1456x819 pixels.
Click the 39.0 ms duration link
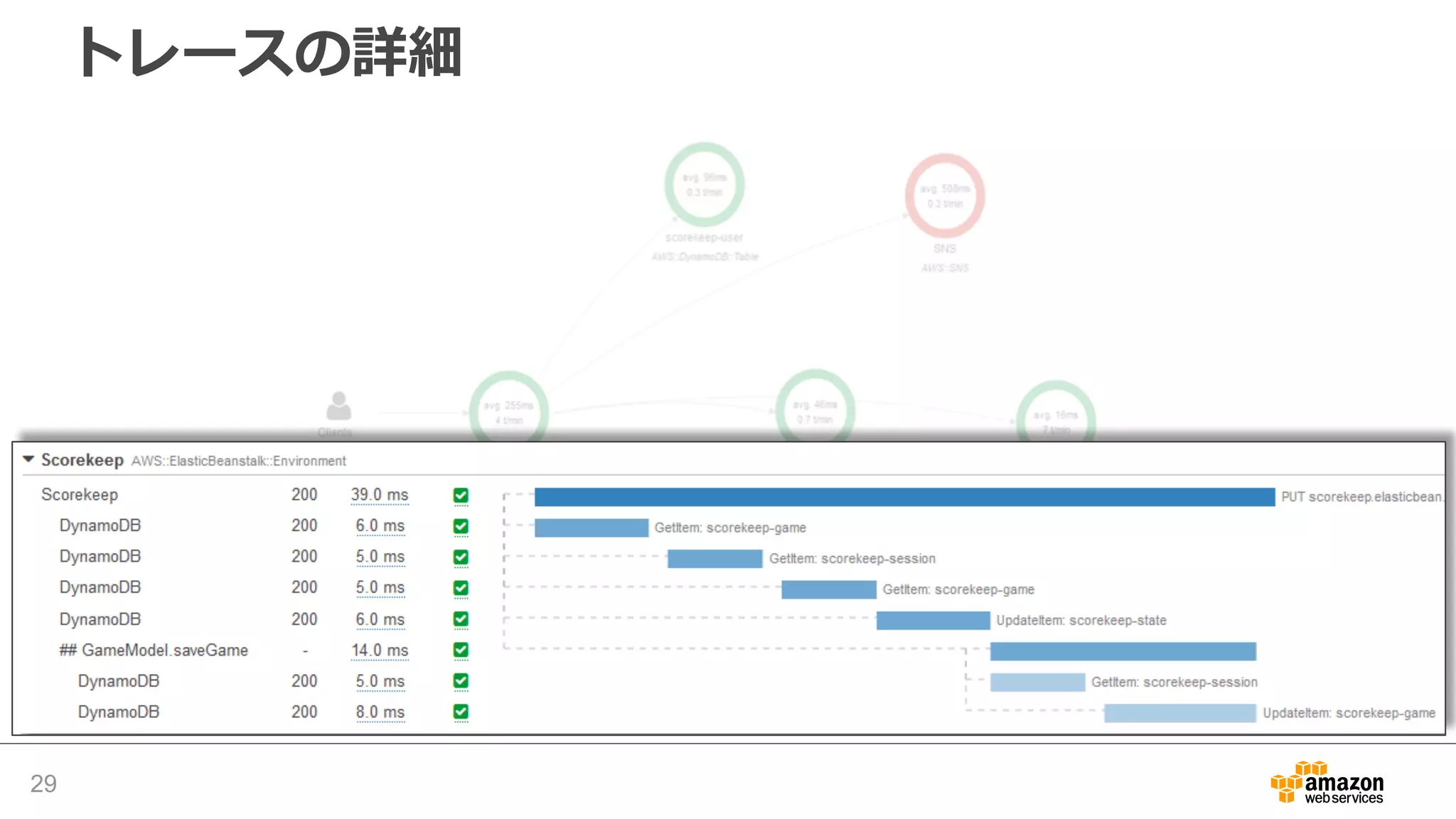pos(380,495)
